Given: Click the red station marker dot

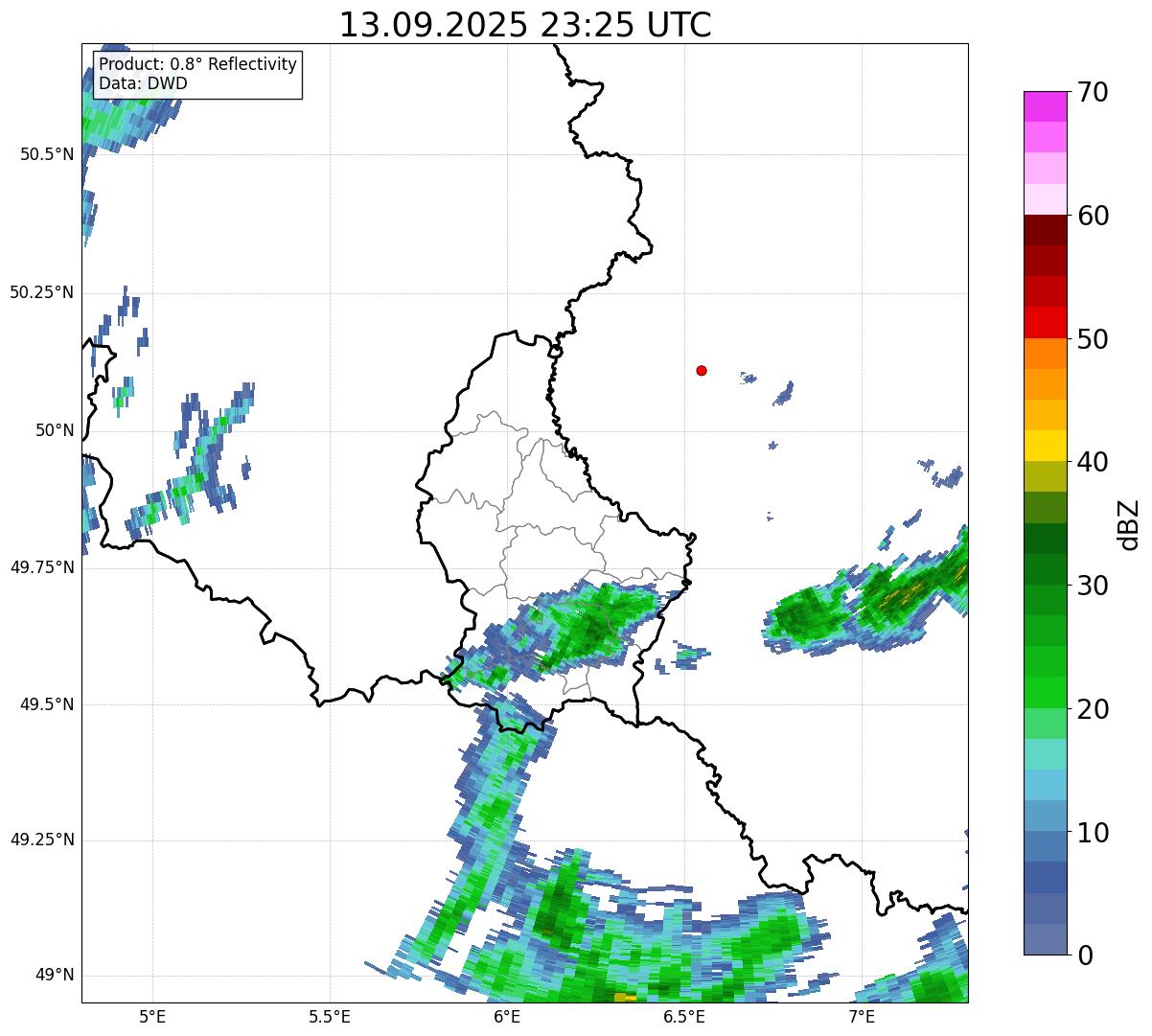Looking at the screenshot, I should [x=702, y=370].
